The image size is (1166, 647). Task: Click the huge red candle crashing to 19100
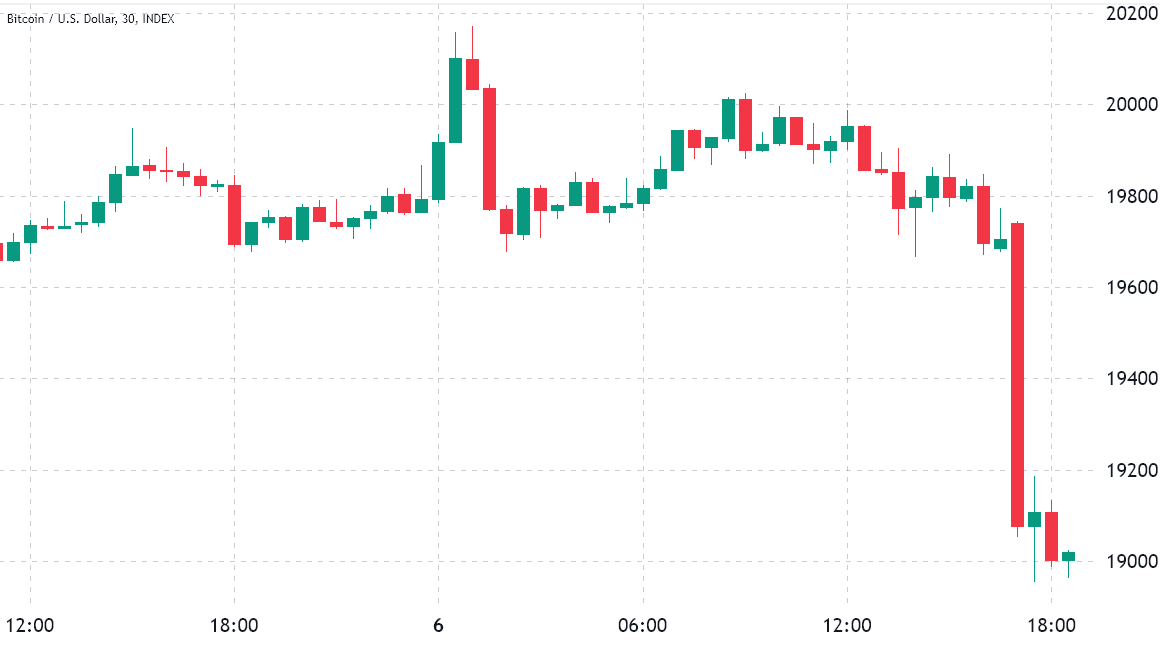coord(1017,375)
